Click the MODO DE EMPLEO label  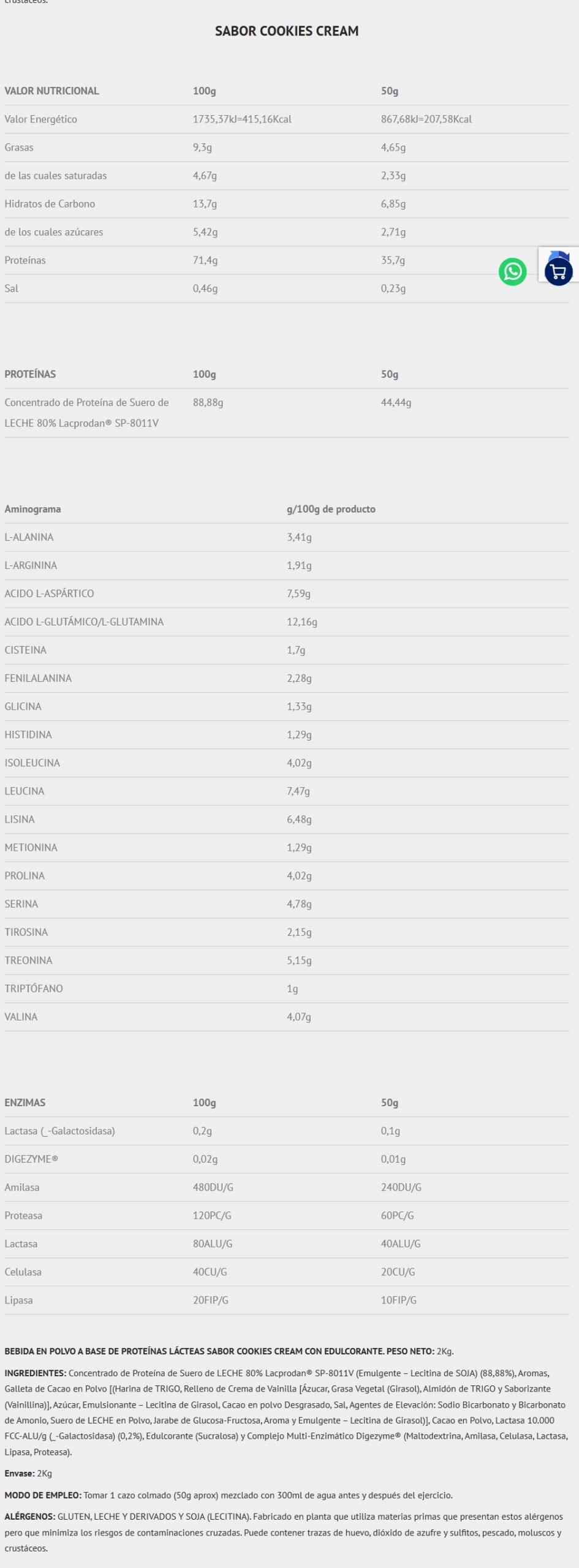click(x=43, y=1495)
